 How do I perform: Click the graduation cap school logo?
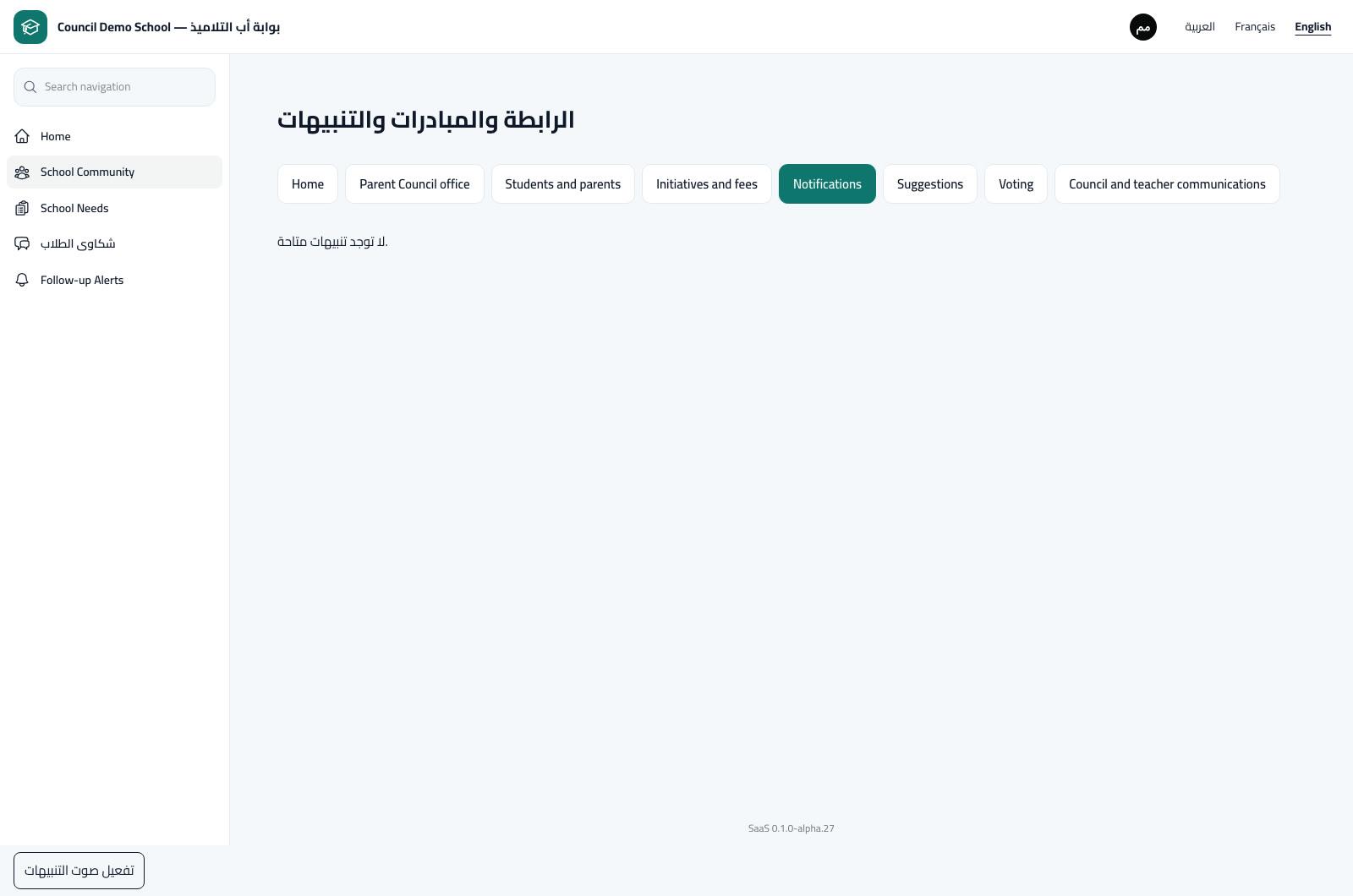(x=30, y=27)
